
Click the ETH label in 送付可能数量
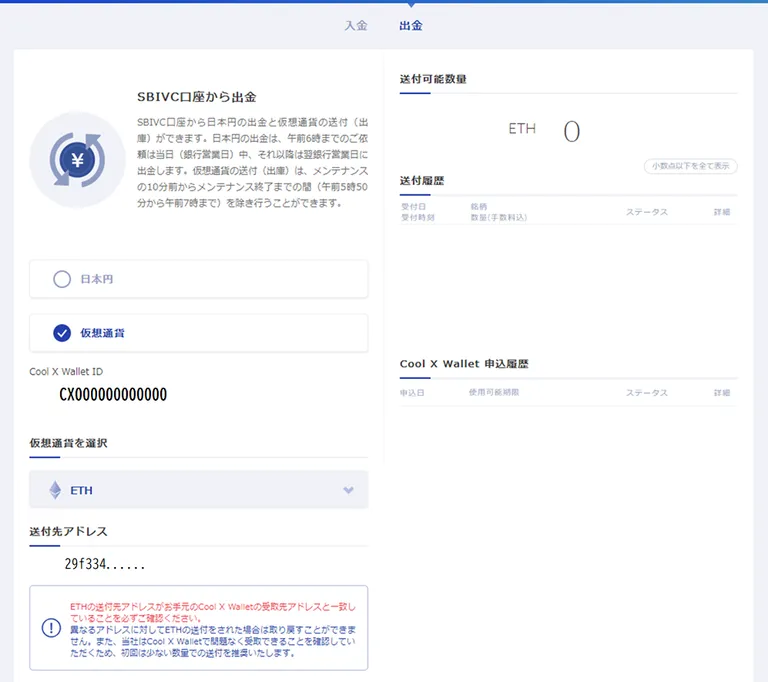point(522,129)
